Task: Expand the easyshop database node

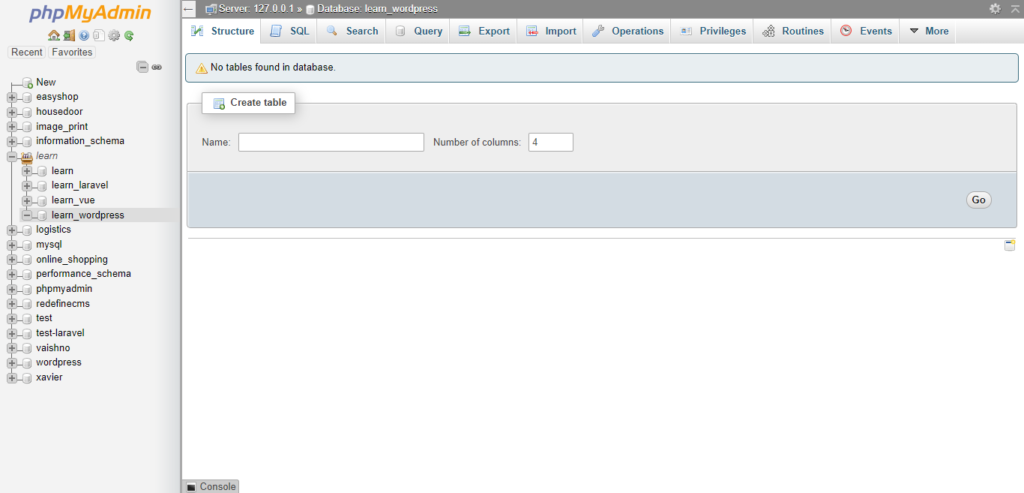Action: tap(12, 97)
